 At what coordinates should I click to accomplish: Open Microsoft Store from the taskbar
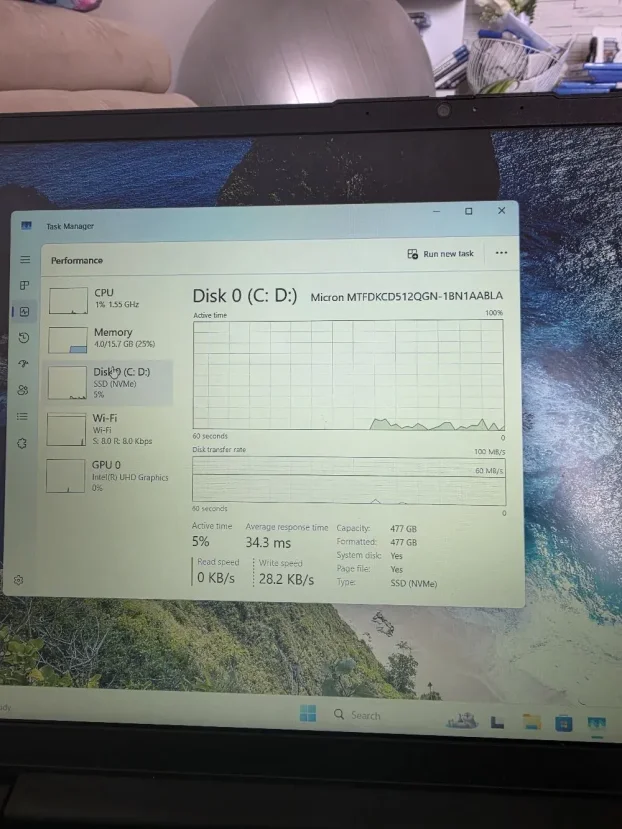tap(564, 723)
